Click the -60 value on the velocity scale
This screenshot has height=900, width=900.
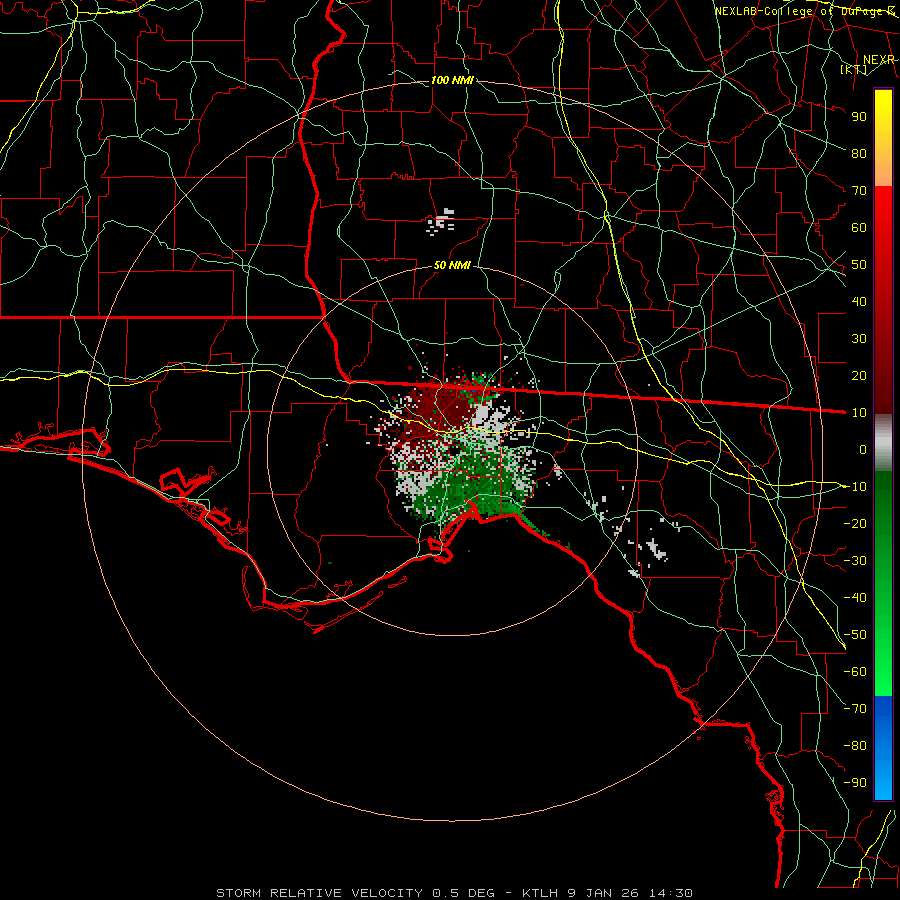point(855,672)
